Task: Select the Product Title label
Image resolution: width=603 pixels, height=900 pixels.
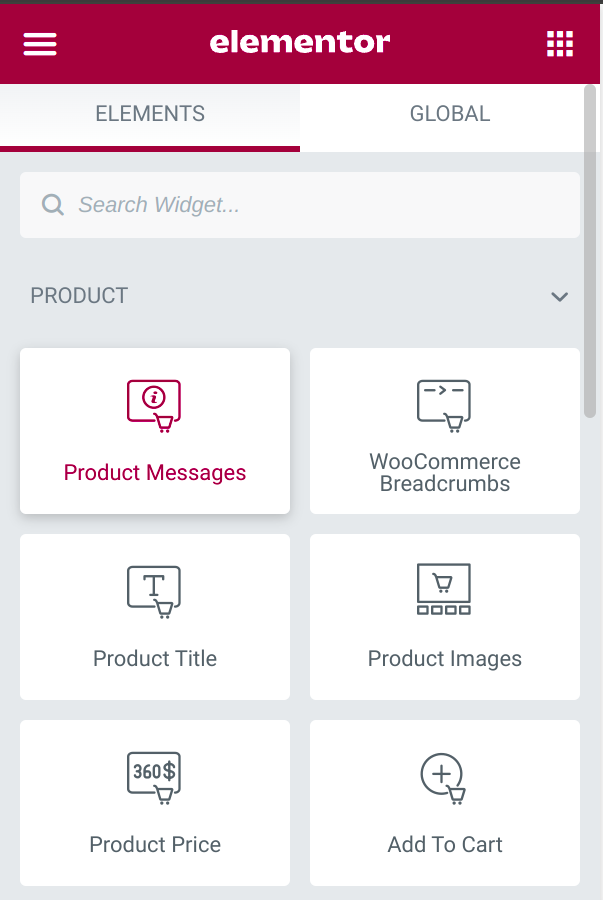Action: click(155, 658)
